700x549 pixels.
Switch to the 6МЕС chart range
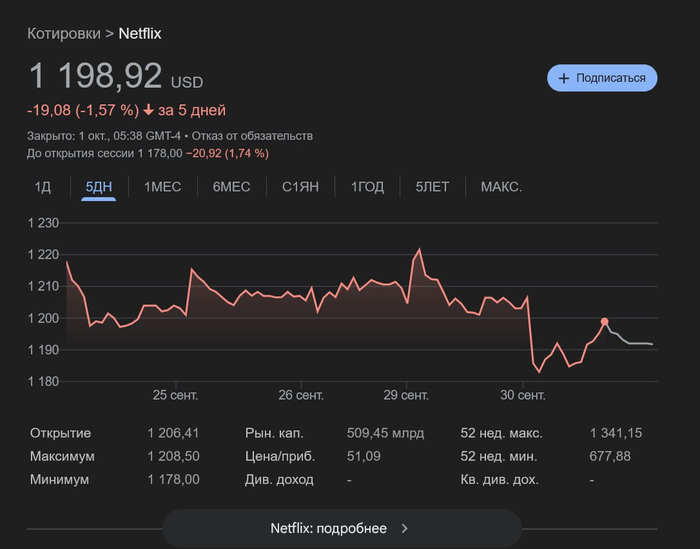(x=231, y=187)
